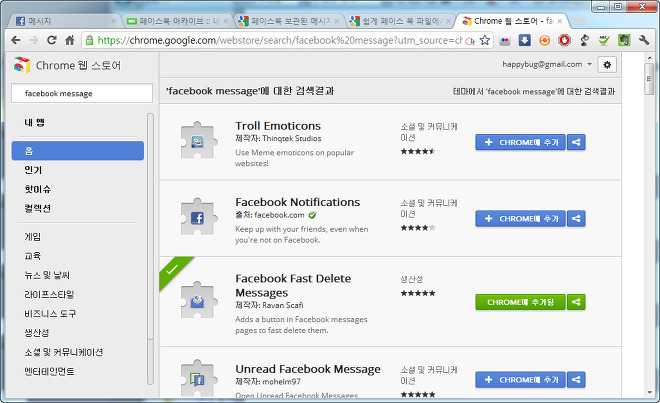Open the Troll Emoticons title link
Screen dimensions: 660x403
(278, 126)
